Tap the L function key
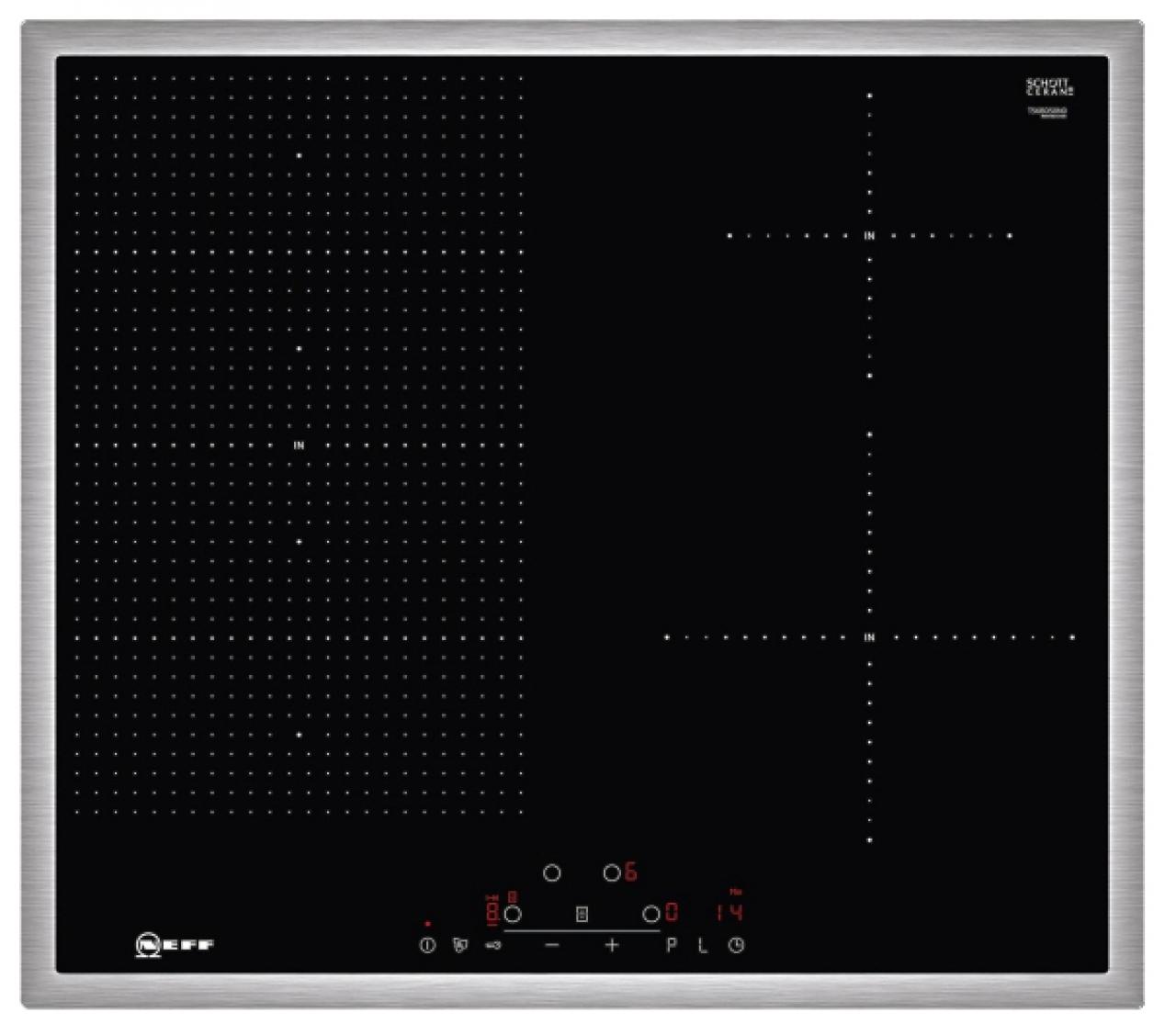 pyautogui.click(x=703, y=945)
